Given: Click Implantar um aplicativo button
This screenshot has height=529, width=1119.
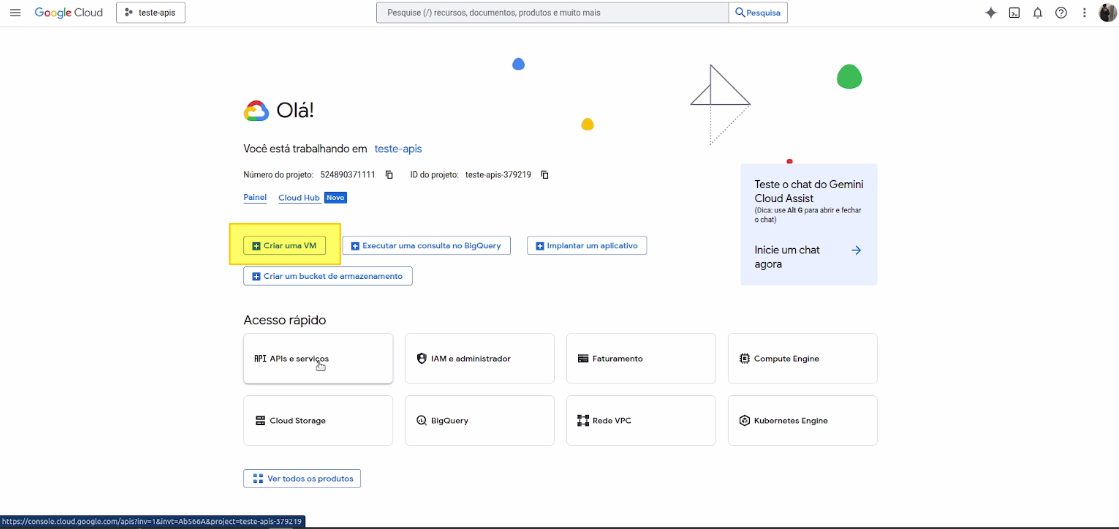Looking at the screenshot, I should [587, 246].
